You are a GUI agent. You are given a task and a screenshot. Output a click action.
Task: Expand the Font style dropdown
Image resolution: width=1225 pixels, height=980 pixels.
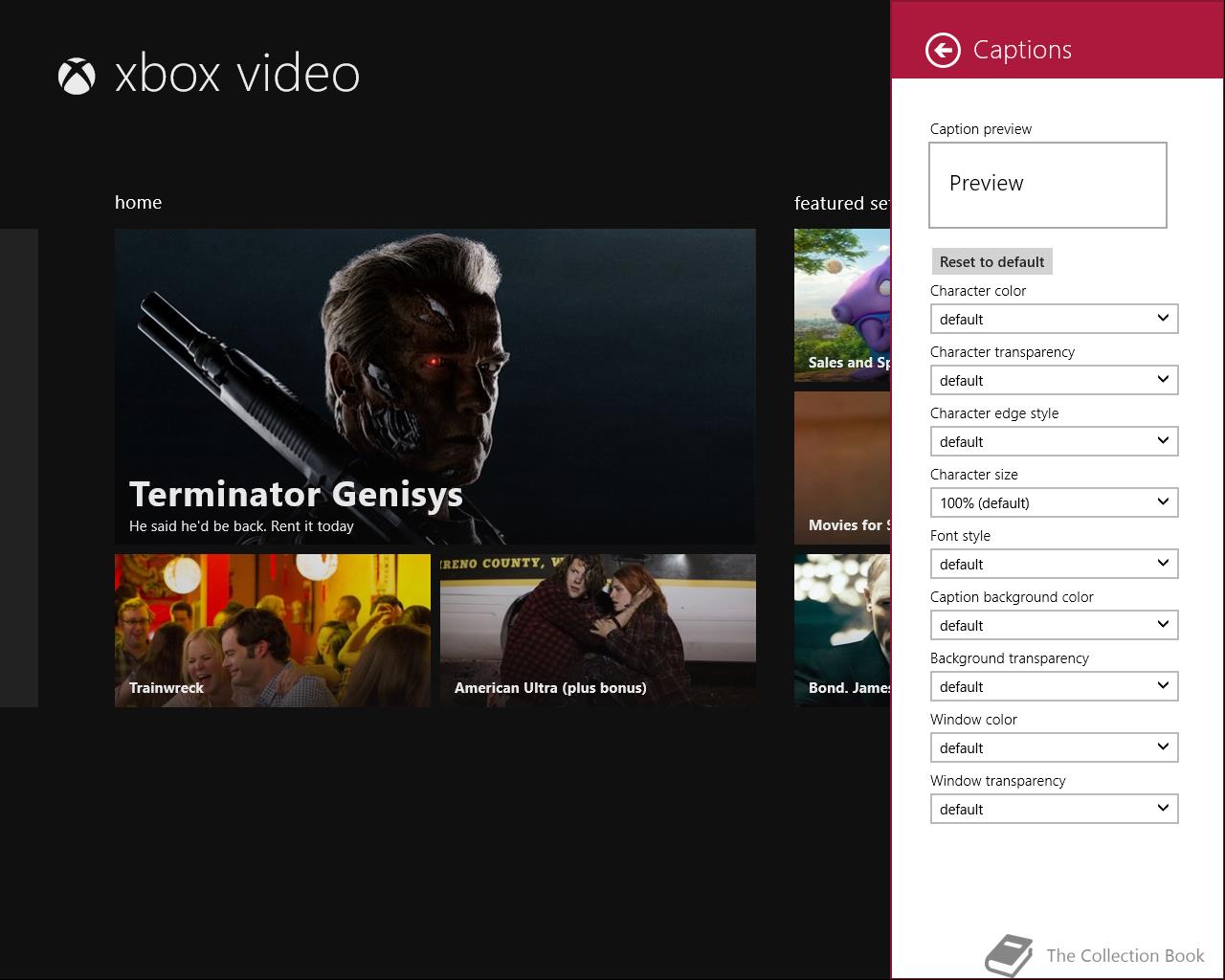click(1054, 564)
